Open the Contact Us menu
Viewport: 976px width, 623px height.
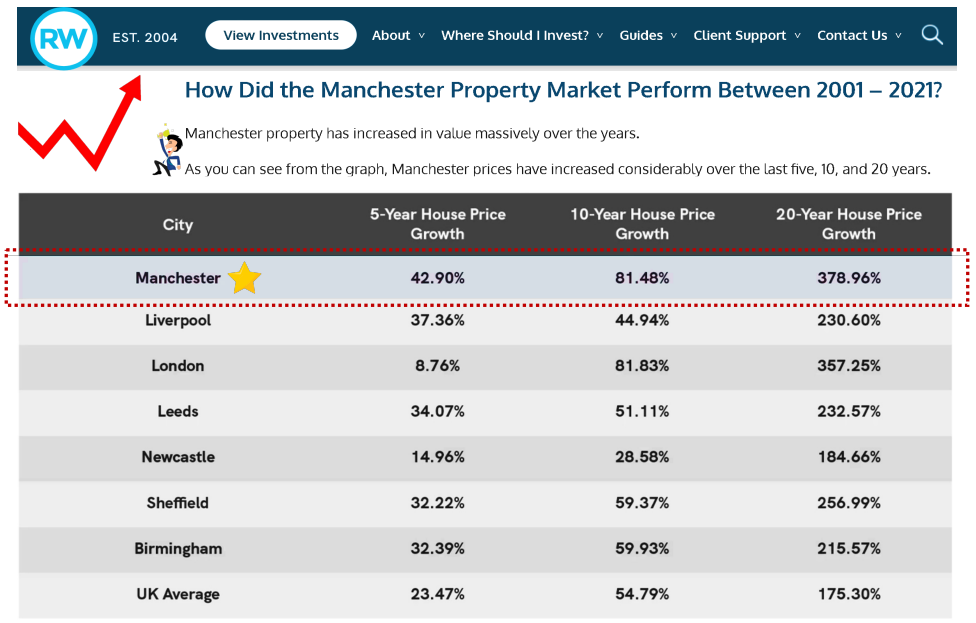click(859, 35)
